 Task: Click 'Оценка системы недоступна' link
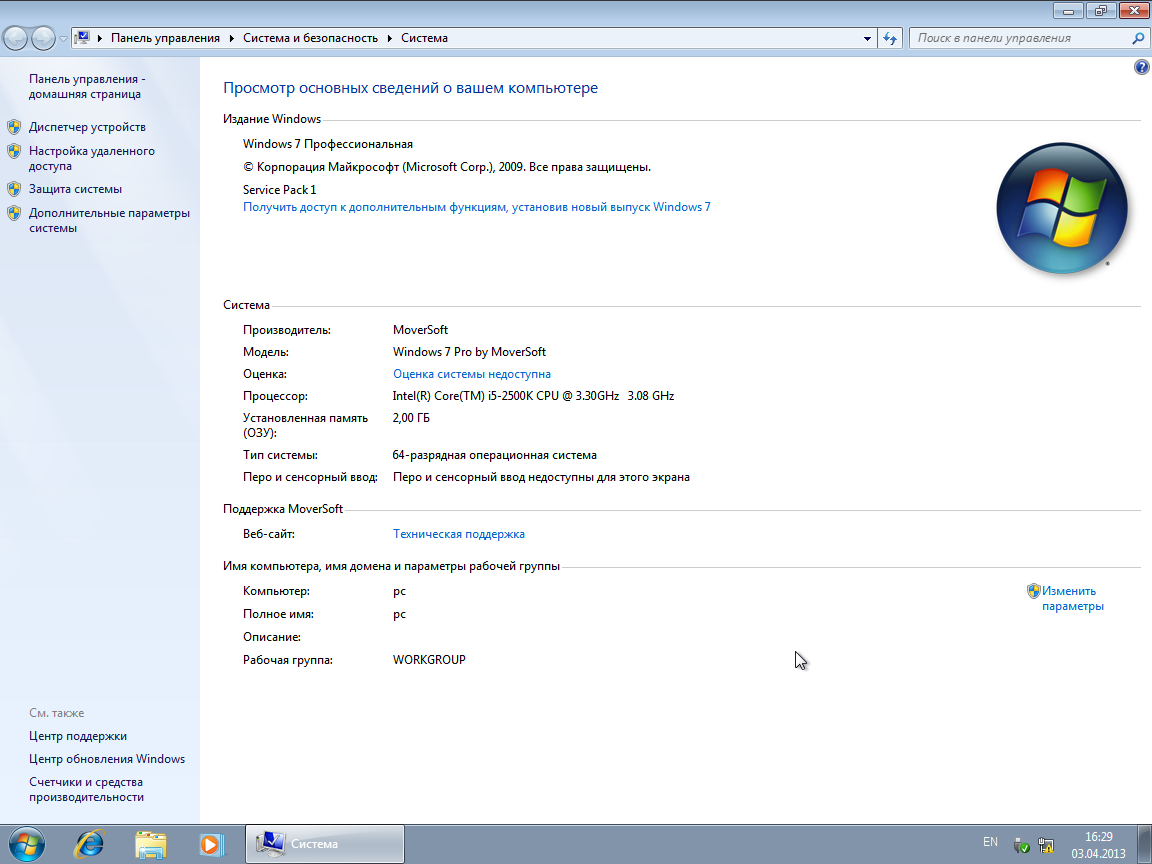click(472, 374)
